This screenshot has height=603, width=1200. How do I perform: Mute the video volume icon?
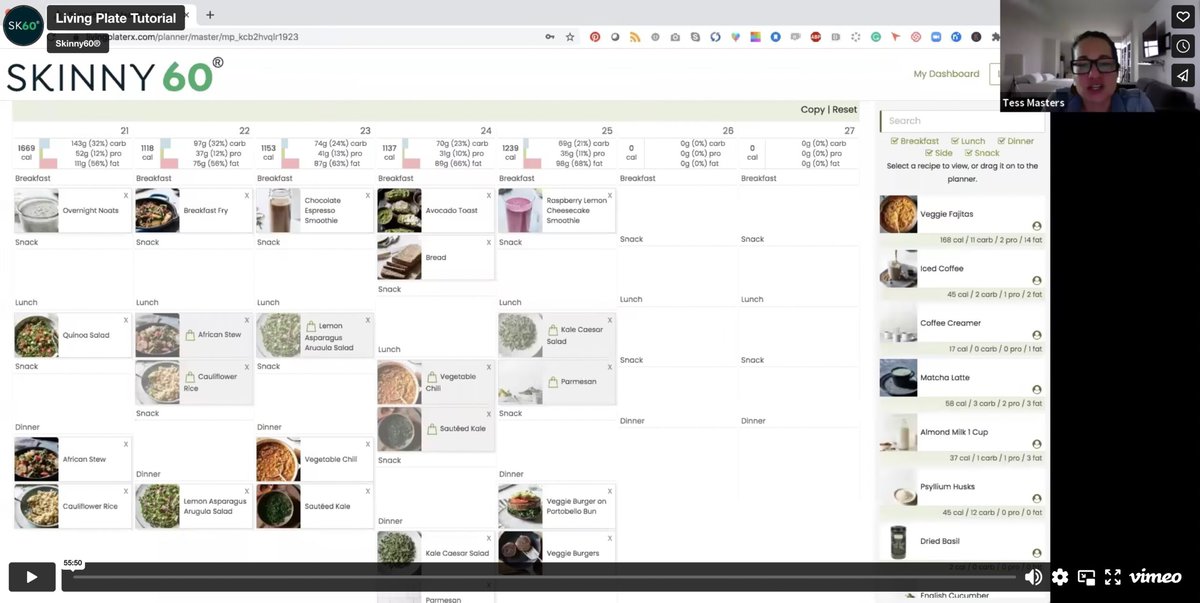(x=1034, y=577)
